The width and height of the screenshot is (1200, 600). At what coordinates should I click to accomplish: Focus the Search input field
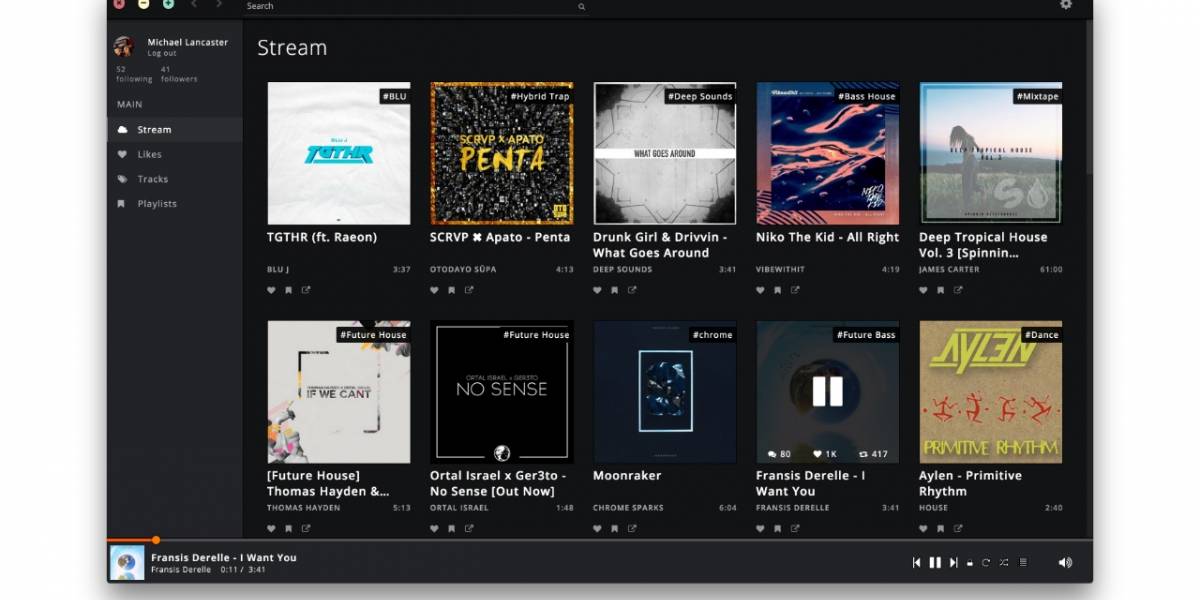416,6
